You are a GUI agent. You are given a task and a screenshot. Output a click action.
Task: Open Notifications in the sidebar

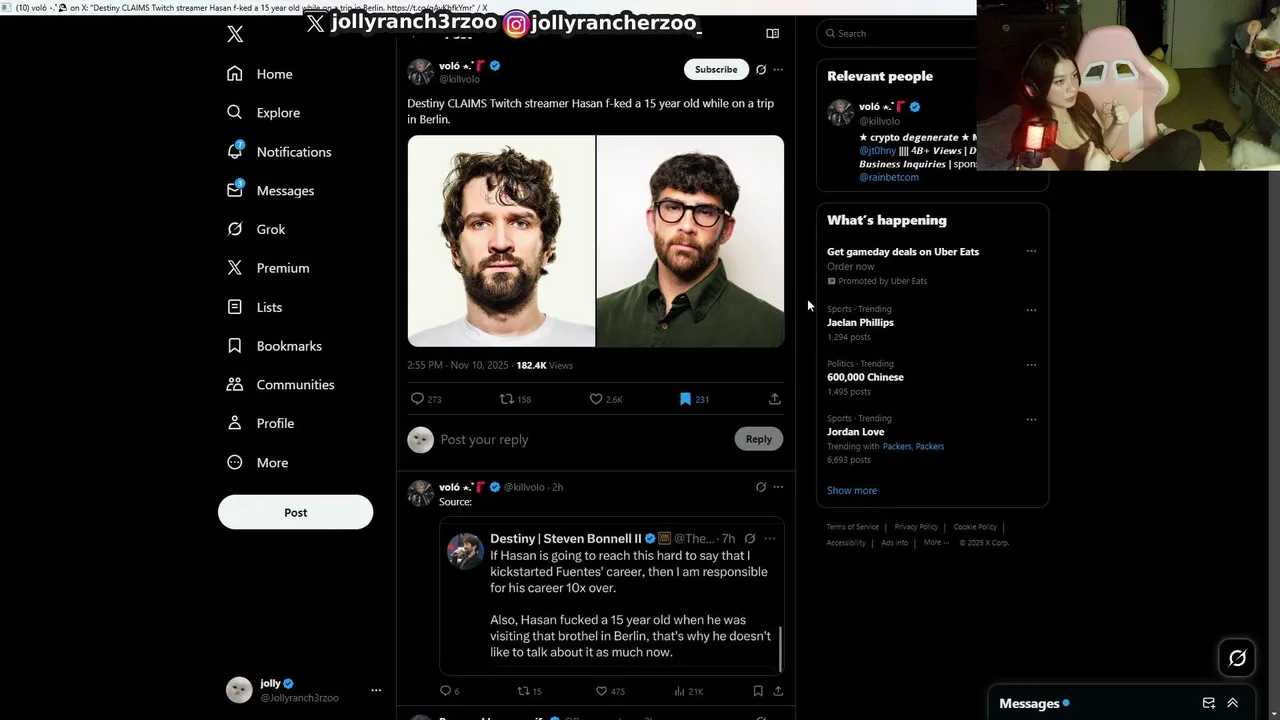[279, 152]
